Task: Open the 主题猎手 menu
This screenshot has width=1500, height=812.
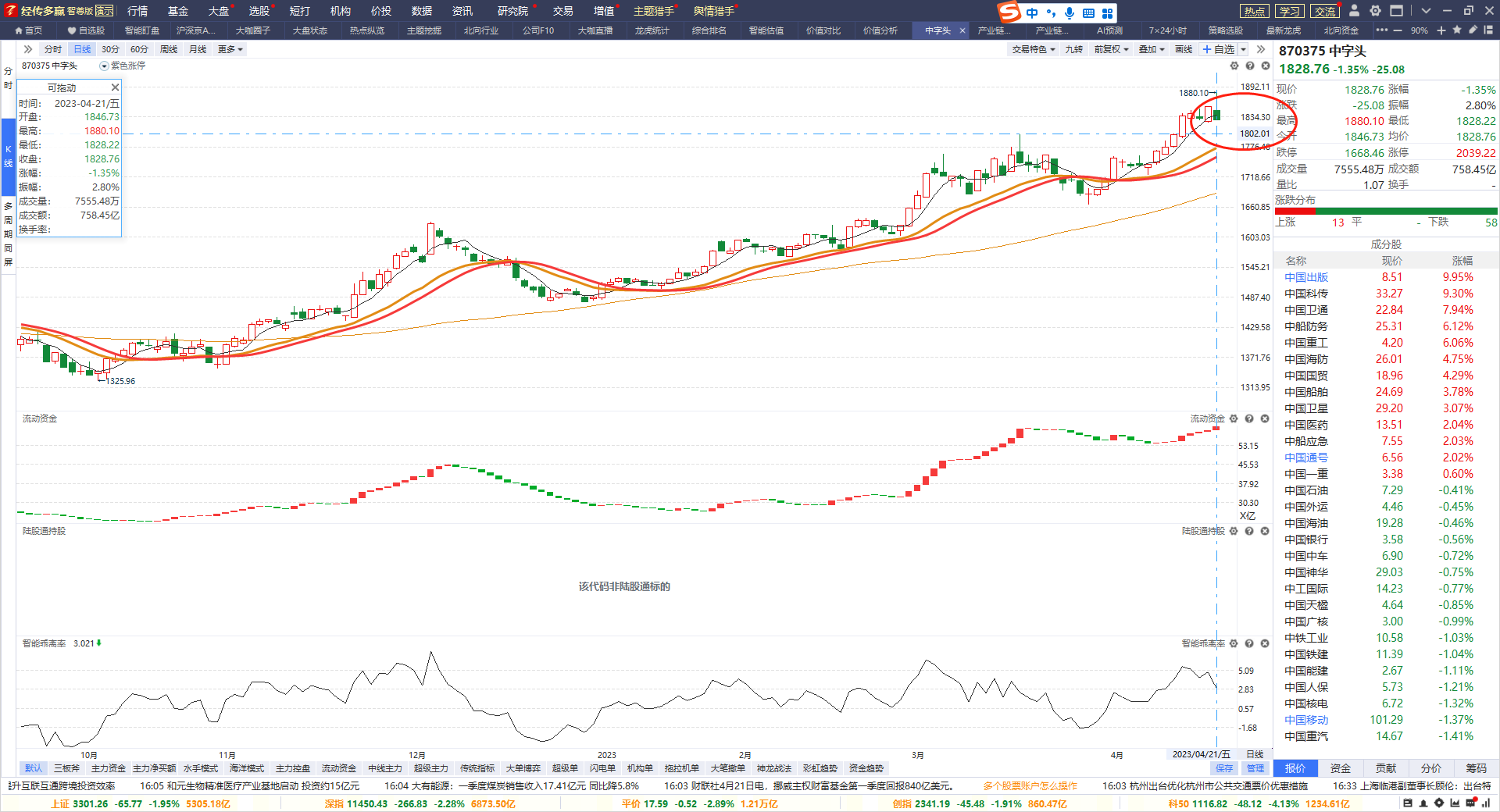Action: click(x=653, y=11)
